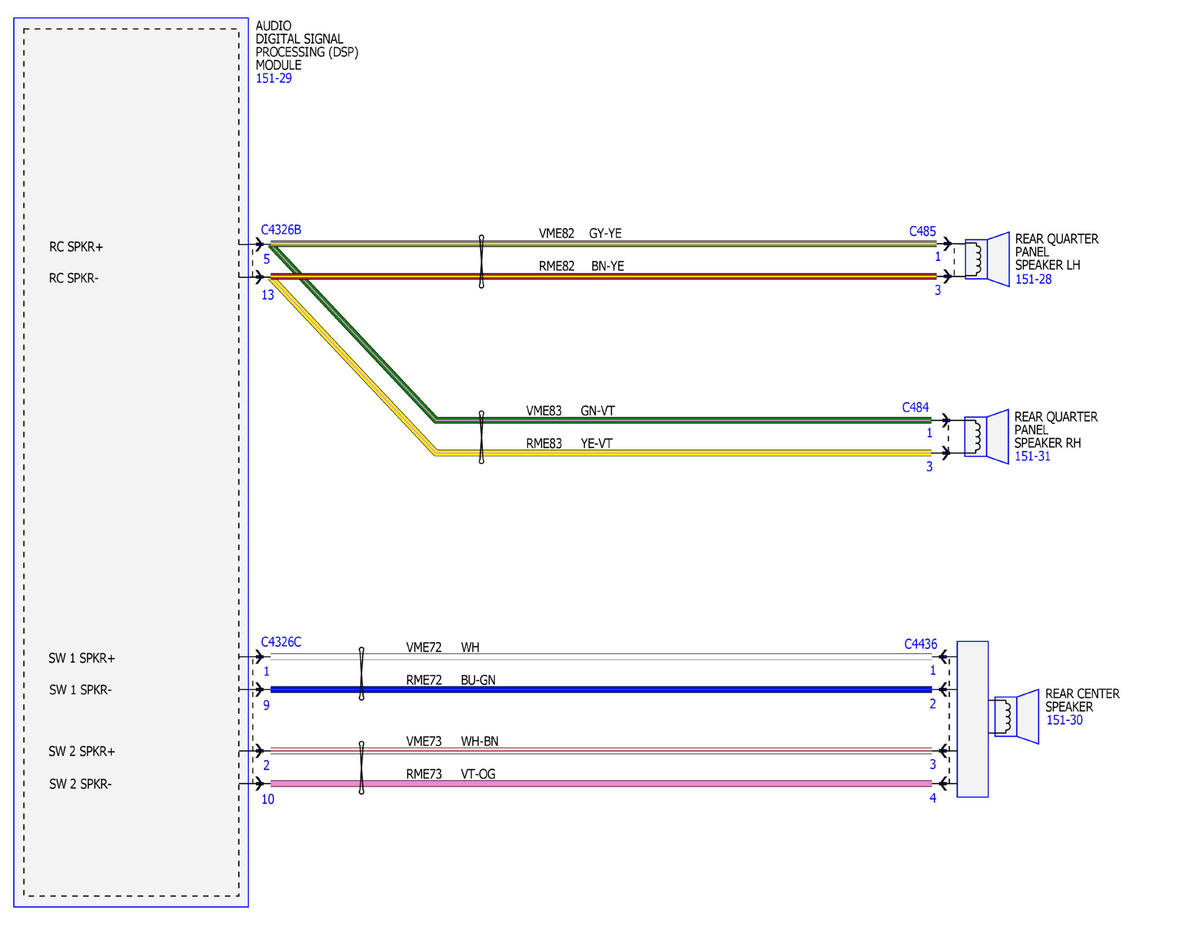The width and height of the screenshot is (1200, 927).
Task: Click the twisted pair marker on VME82 wires
Action: click(482, 262)
